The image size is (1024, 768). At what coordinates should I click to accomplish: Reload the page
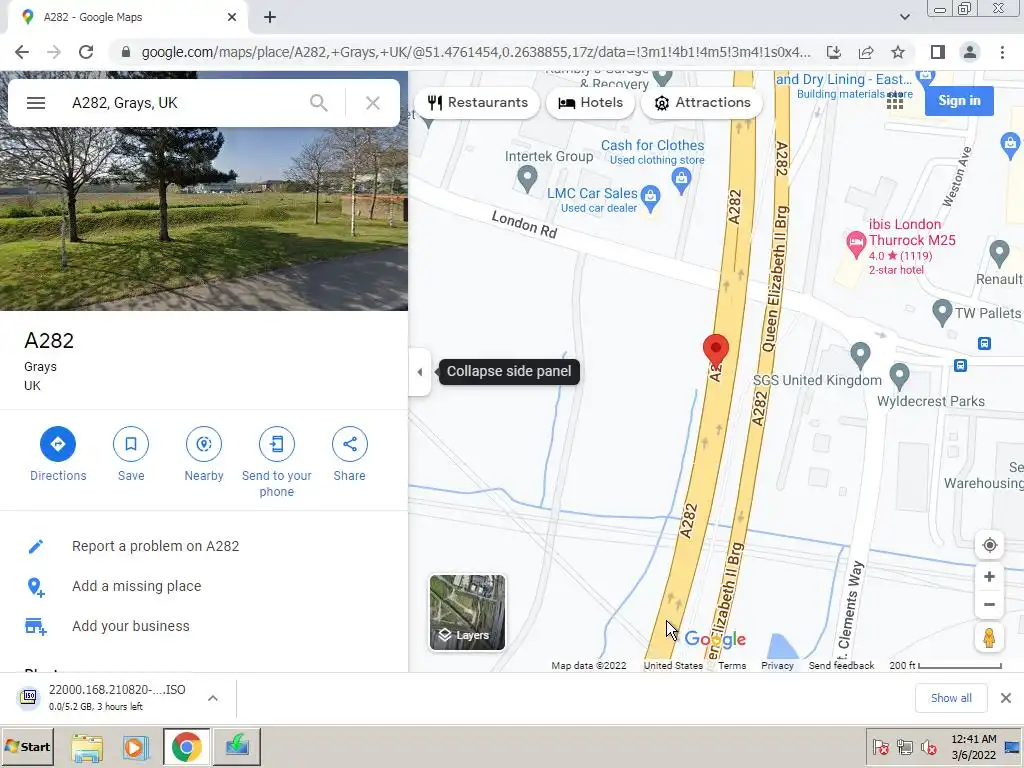coord(86,52)
